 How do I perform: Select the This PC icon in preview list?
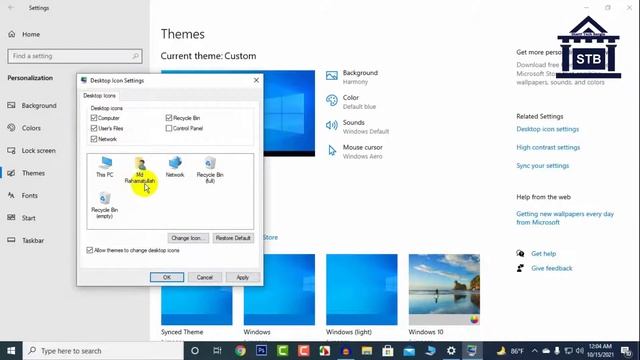tap(105, 167)
